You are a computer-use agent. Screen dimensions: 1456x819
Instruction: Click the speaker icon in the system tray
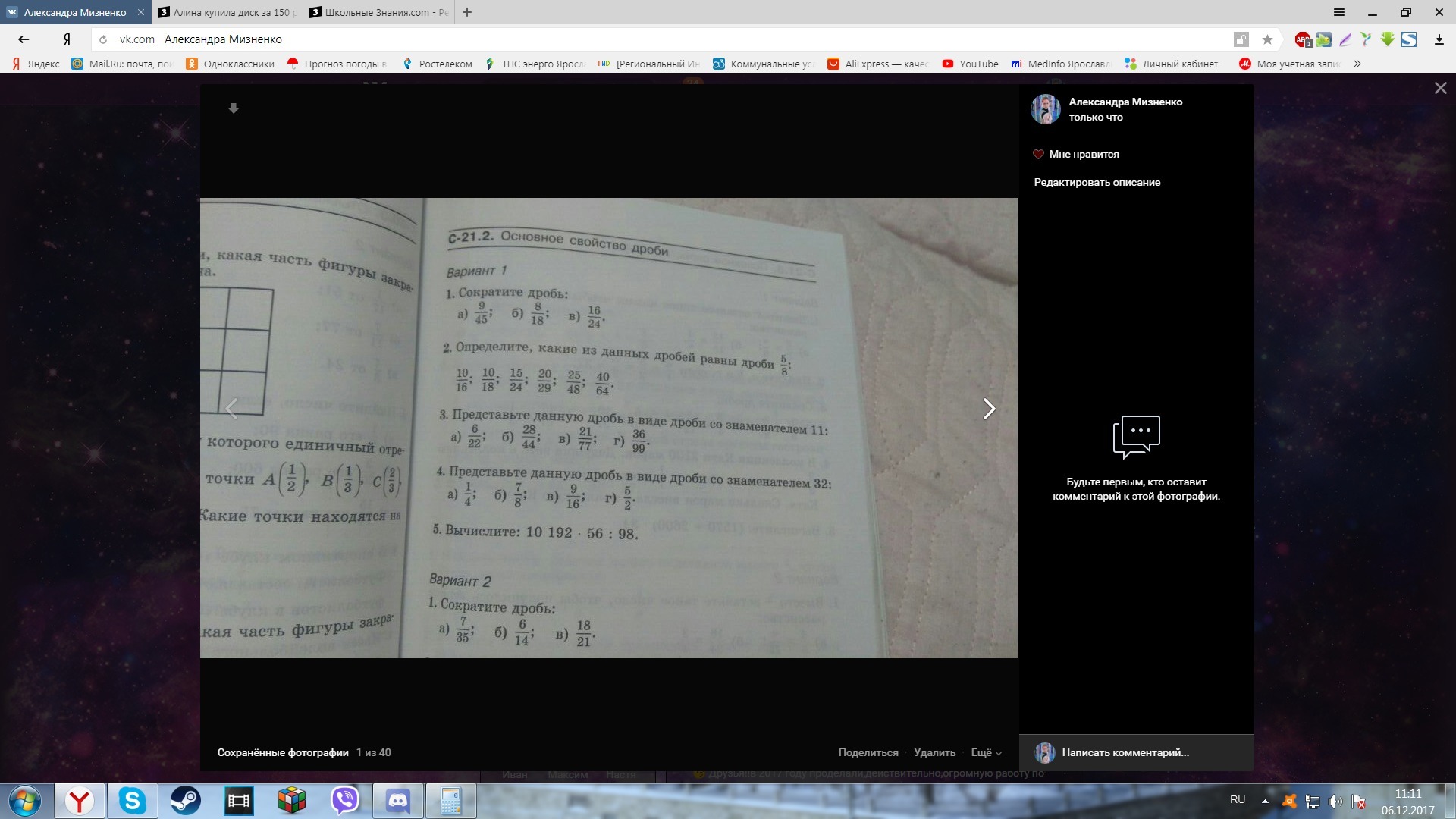click(1336, 802)
